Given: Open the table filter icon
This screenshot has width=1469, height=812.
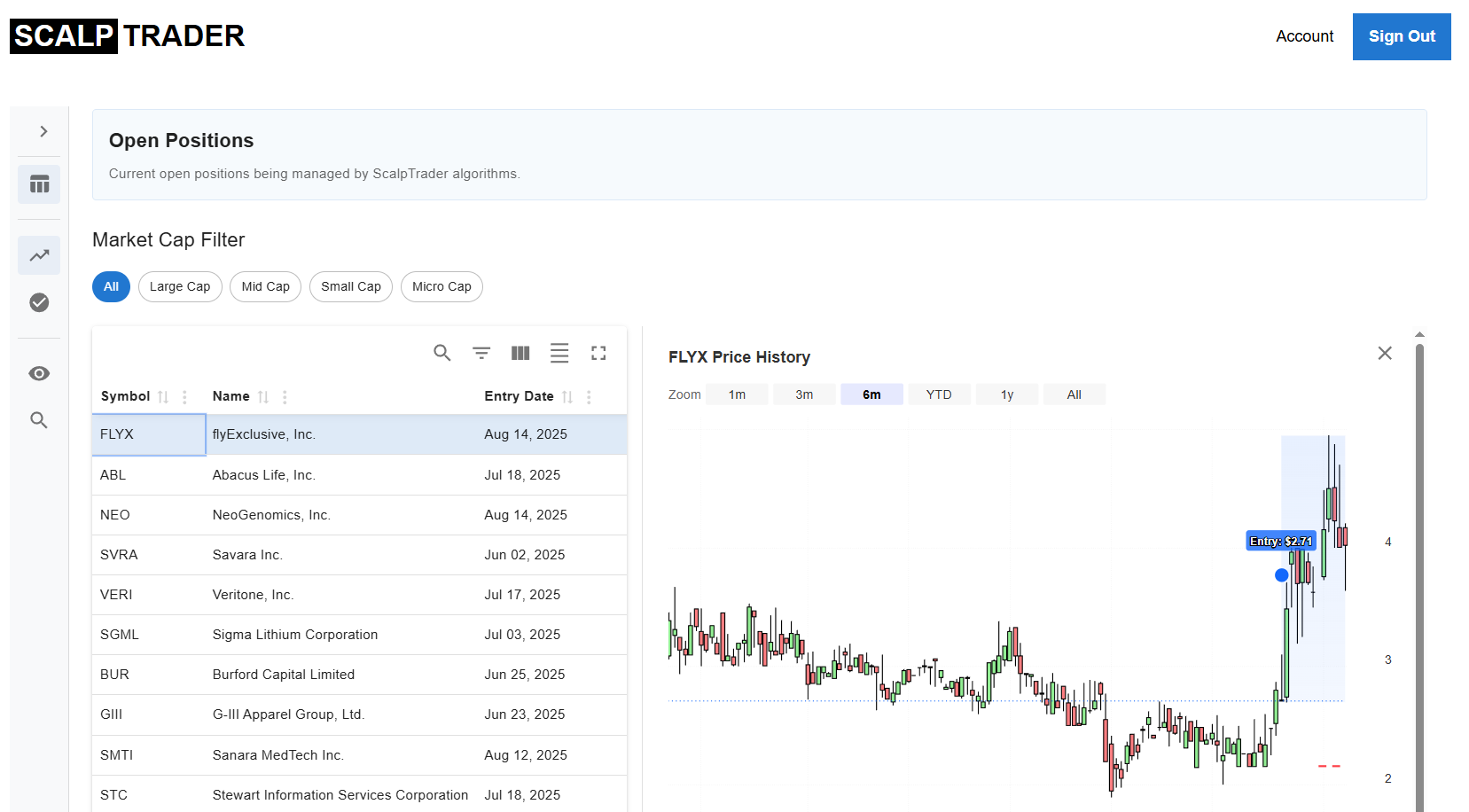Looking at the screenshot, I should tap(481, 353).
